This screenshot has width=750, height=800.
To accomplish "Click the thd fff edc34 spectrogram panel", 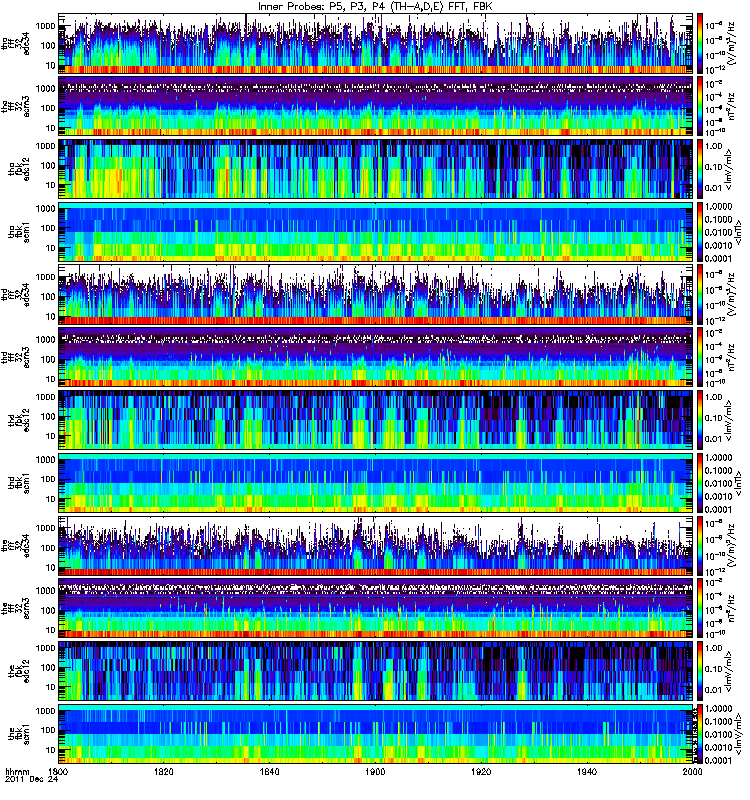I will click(x=376, y=294).
